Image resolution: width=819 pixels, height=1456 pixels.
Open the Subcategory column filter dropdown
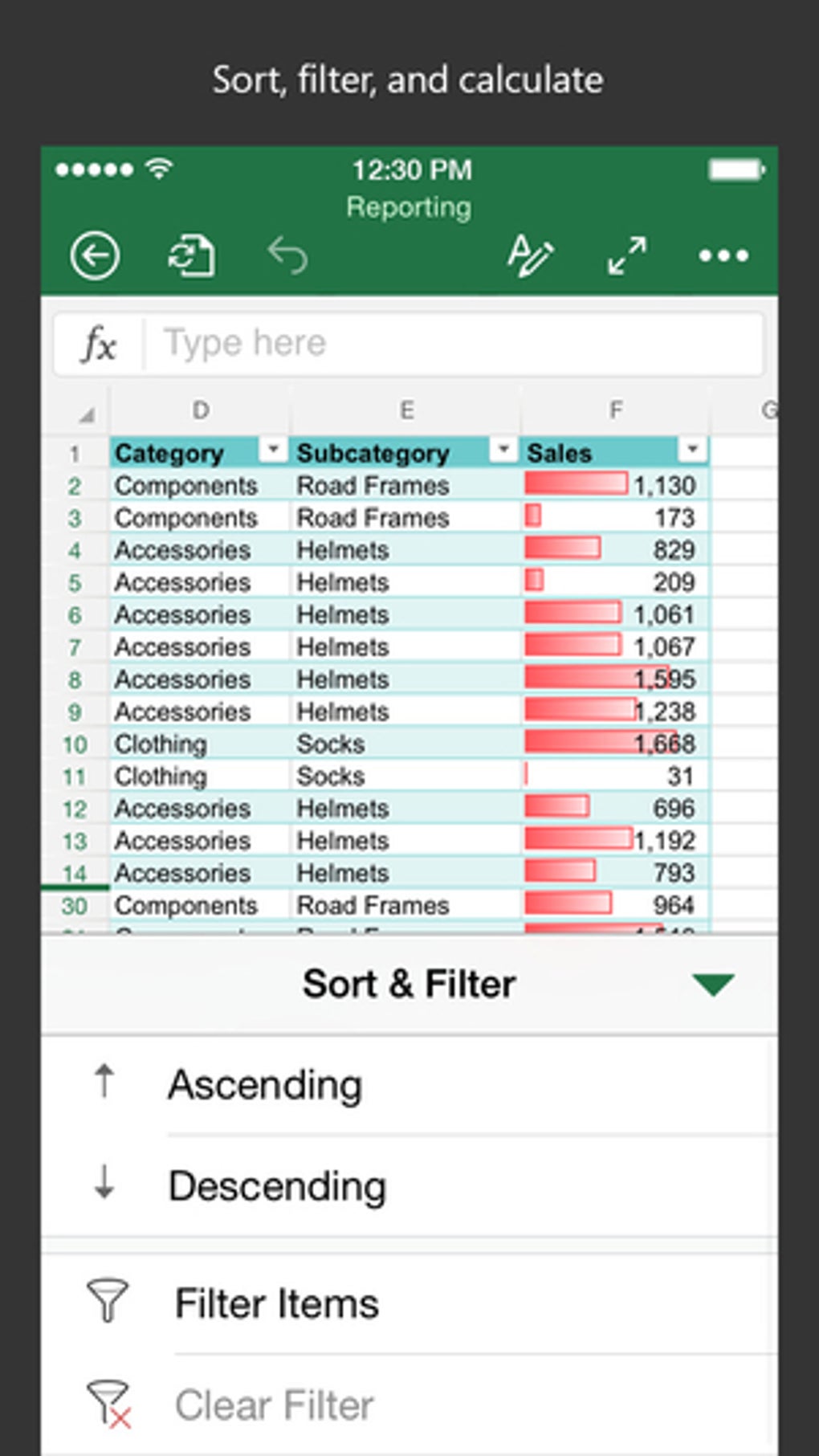tap(503, 450)
